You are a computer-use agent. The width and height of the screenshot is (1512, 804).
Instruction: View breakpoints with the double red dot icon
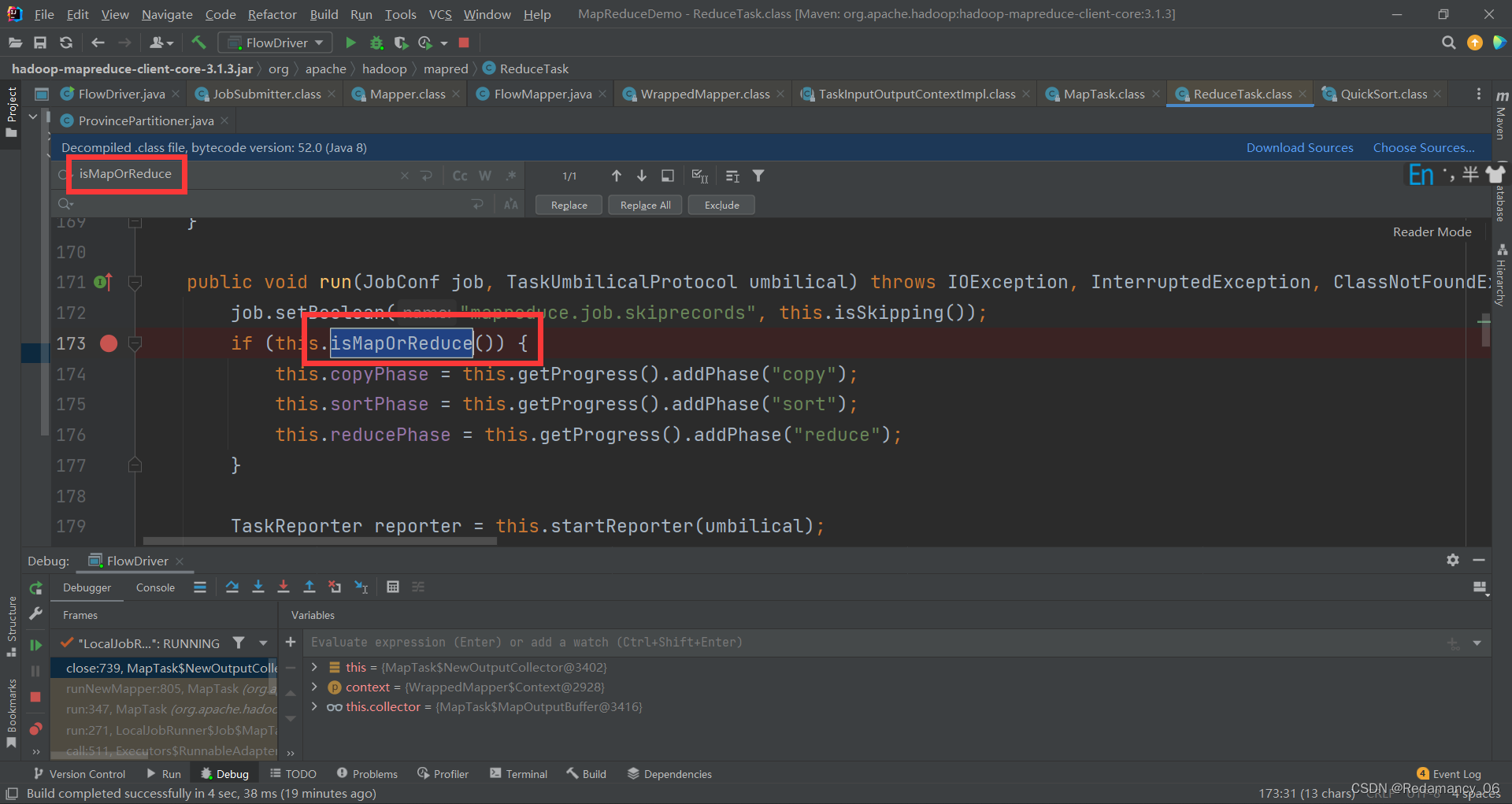click(35, 728)
